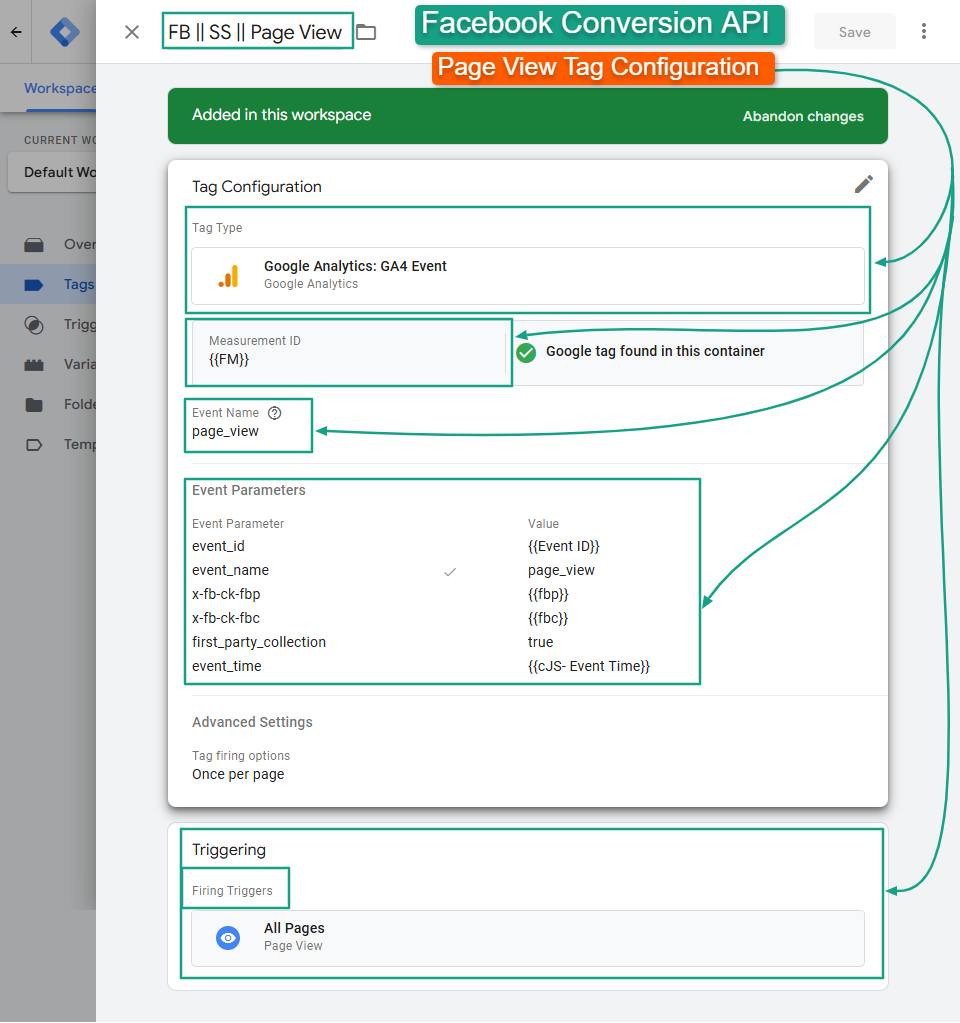This screenshot has width=960, height=1023.
Task: Click the page_view event name value
Action: point(225,431)
